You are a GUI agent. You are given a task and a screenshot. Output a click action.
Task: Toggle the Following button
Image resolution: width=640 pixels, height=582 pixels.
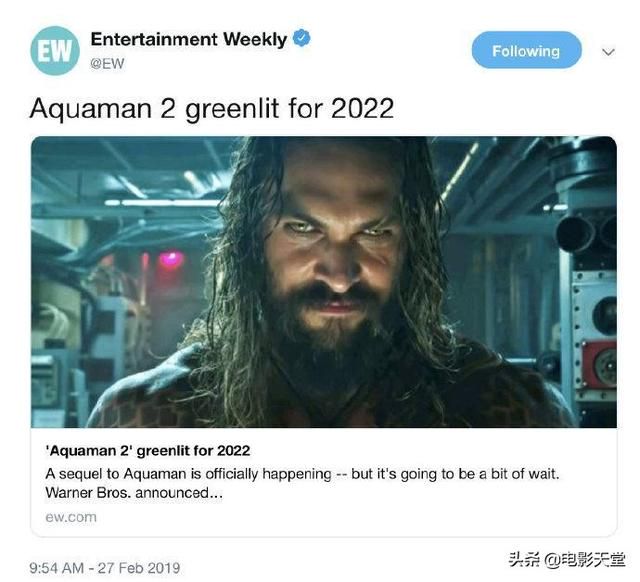526,50
